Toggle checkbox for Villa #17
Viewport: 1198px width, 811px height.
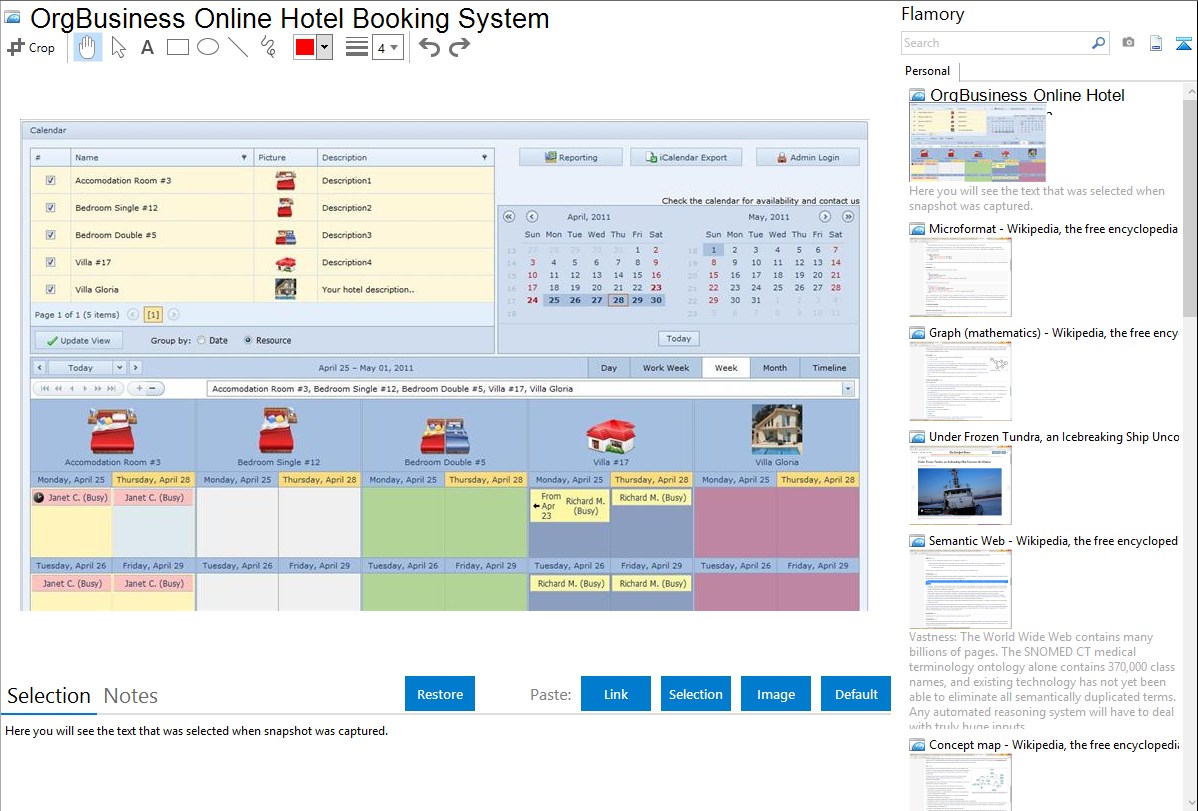tap(50, 262)
